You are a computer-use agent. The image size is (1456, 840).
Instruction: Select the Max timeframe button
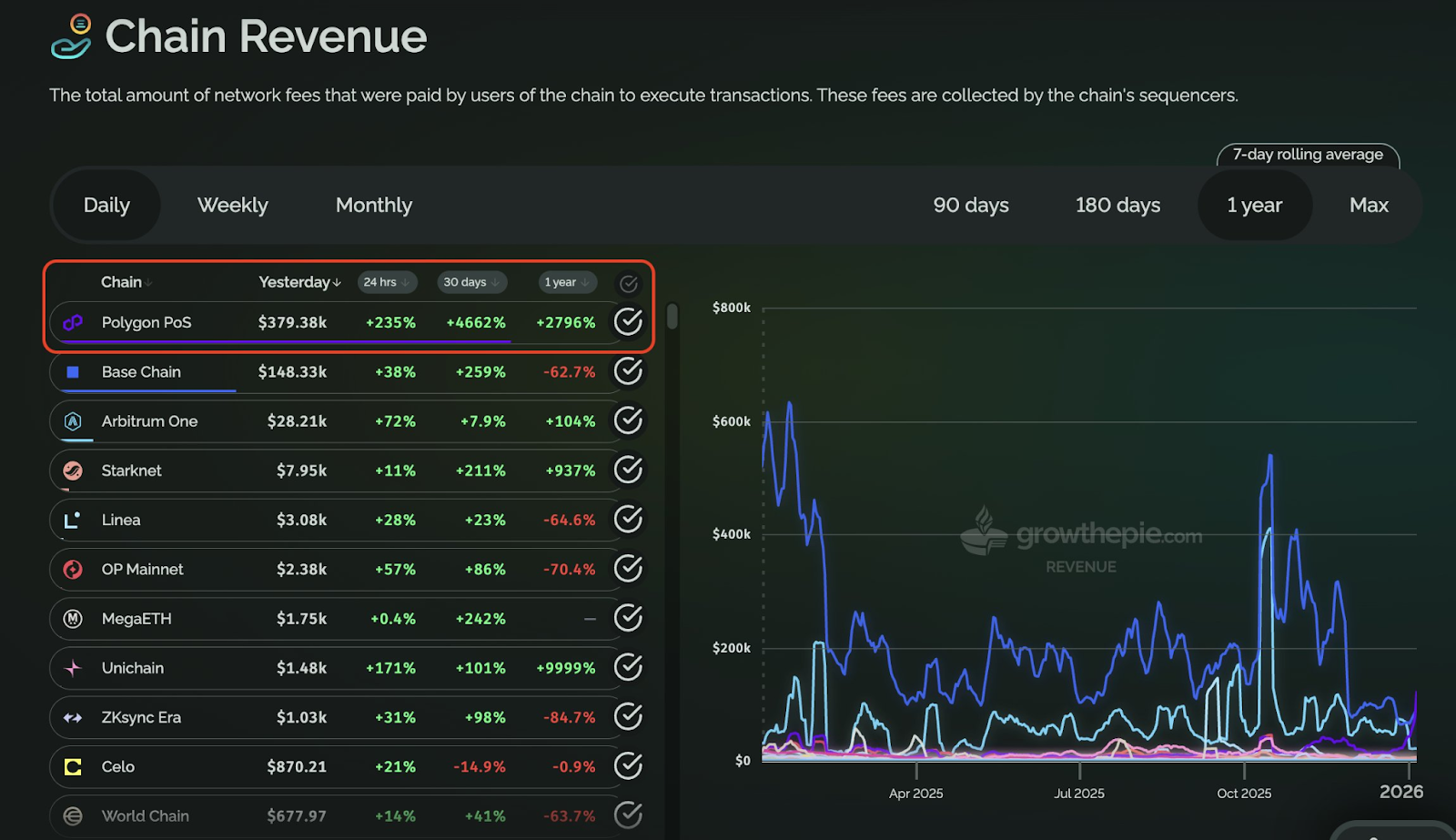1368,206
